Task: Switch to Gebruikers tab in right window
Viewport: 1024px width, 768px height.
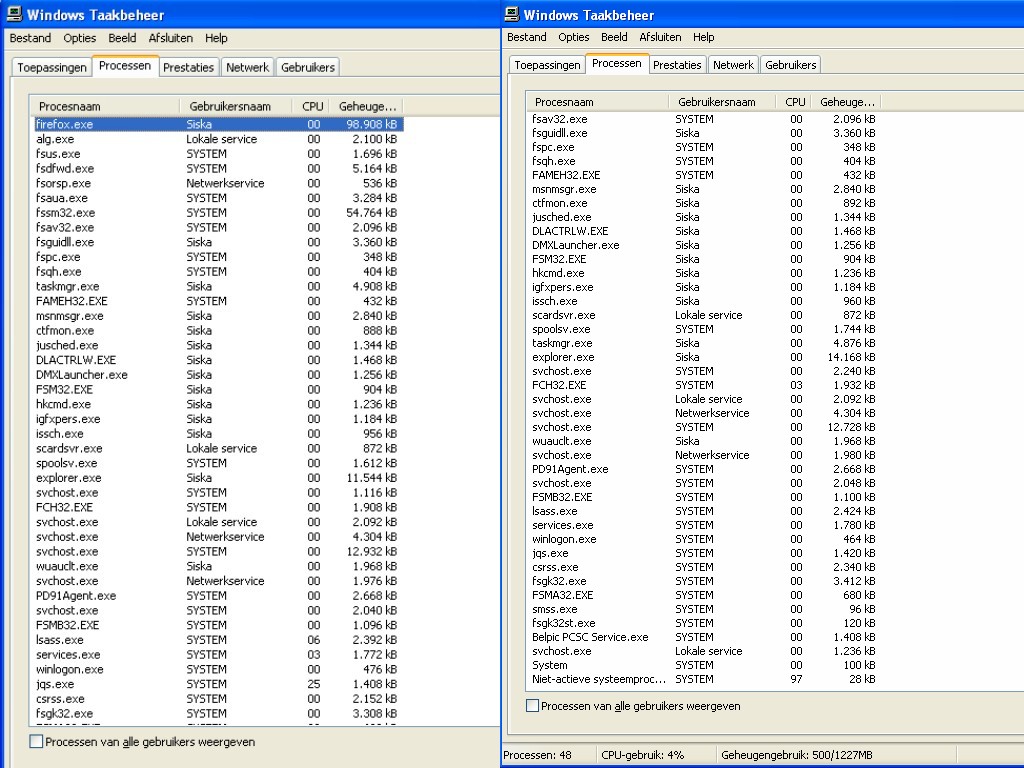Action: (791, 65)
